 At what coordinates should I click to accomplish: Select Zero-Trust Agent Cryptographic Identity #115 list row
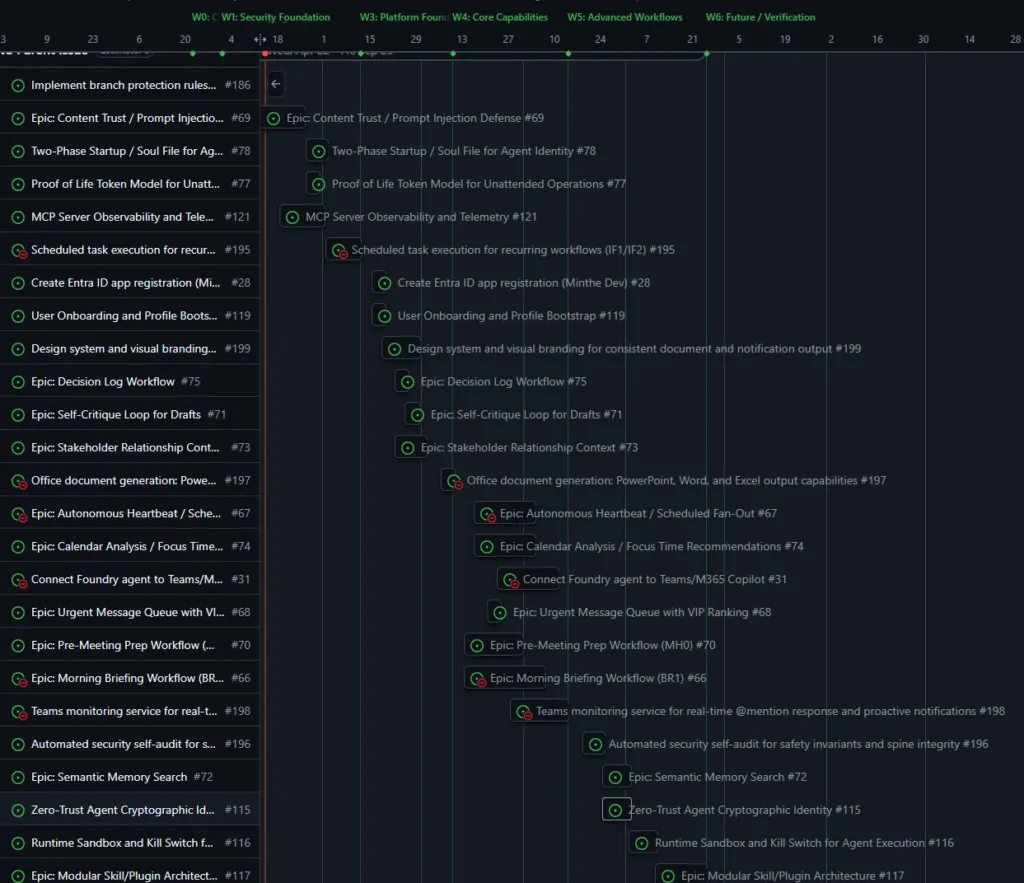tap(130, 810)
